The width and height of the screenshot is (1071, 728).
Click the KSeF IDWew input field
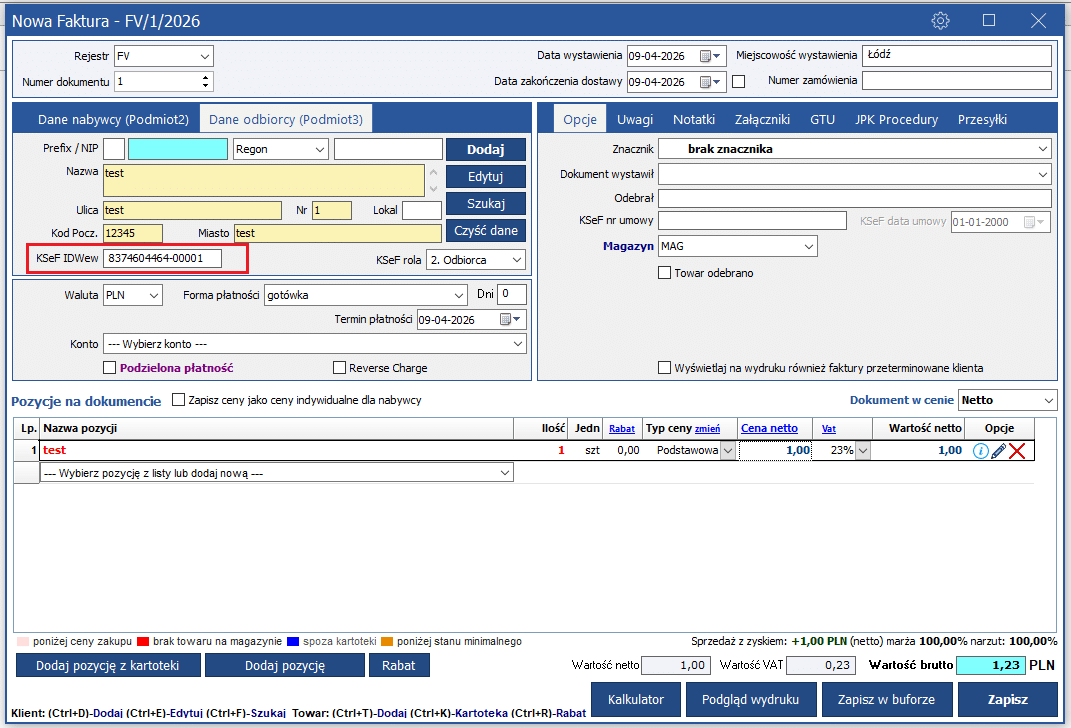pos(162,259)
